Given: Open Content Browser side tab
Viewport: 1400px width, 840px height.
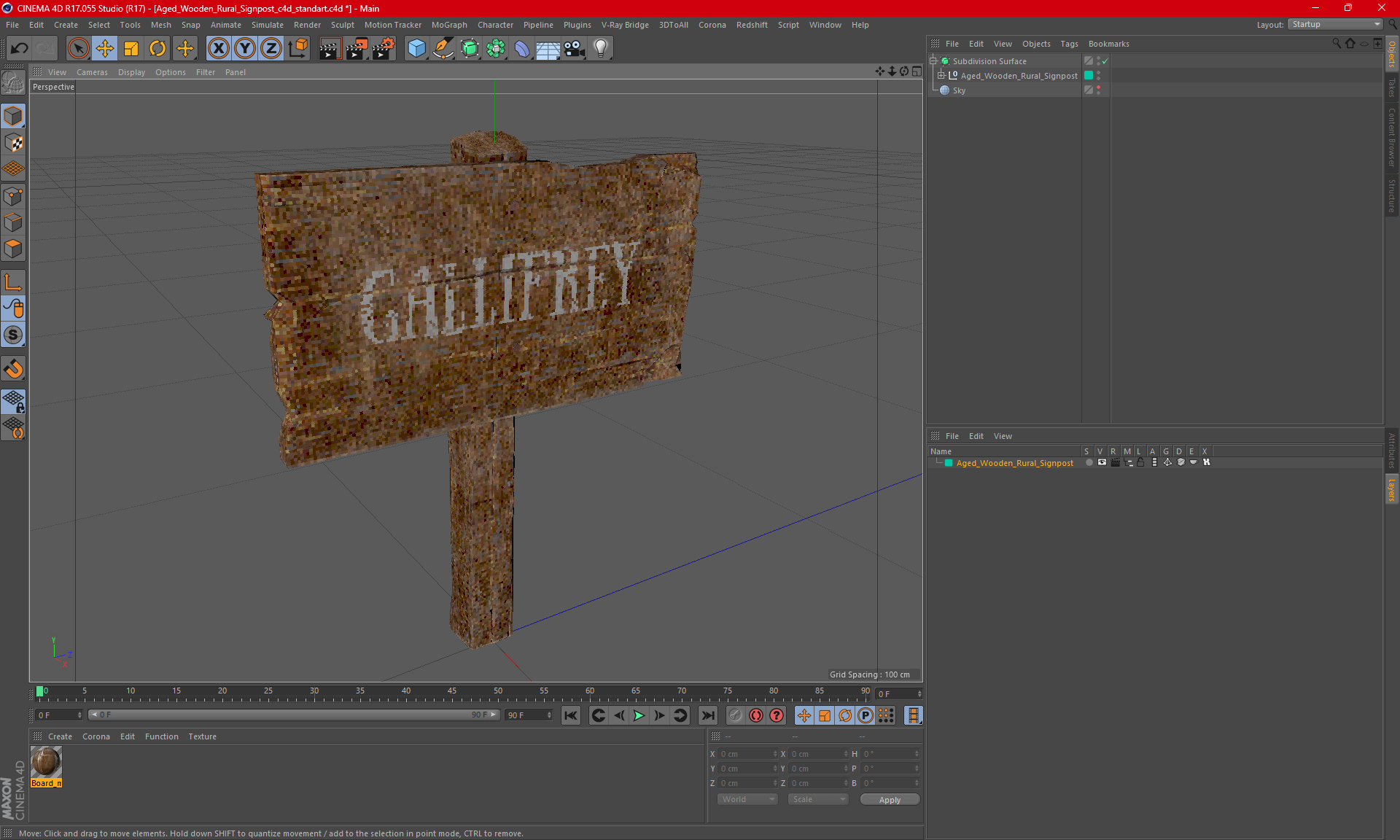Looking at the screenshot, I should tap(1391, 137).
